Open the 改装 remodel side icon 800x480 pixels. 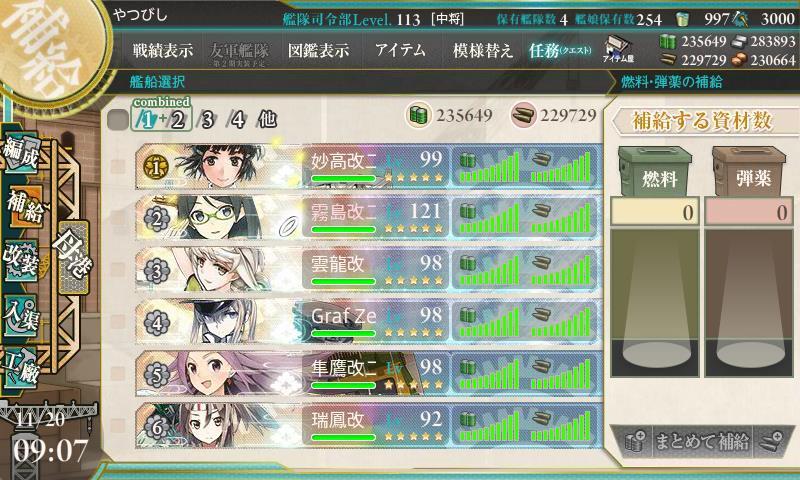[x=21, y=260]
